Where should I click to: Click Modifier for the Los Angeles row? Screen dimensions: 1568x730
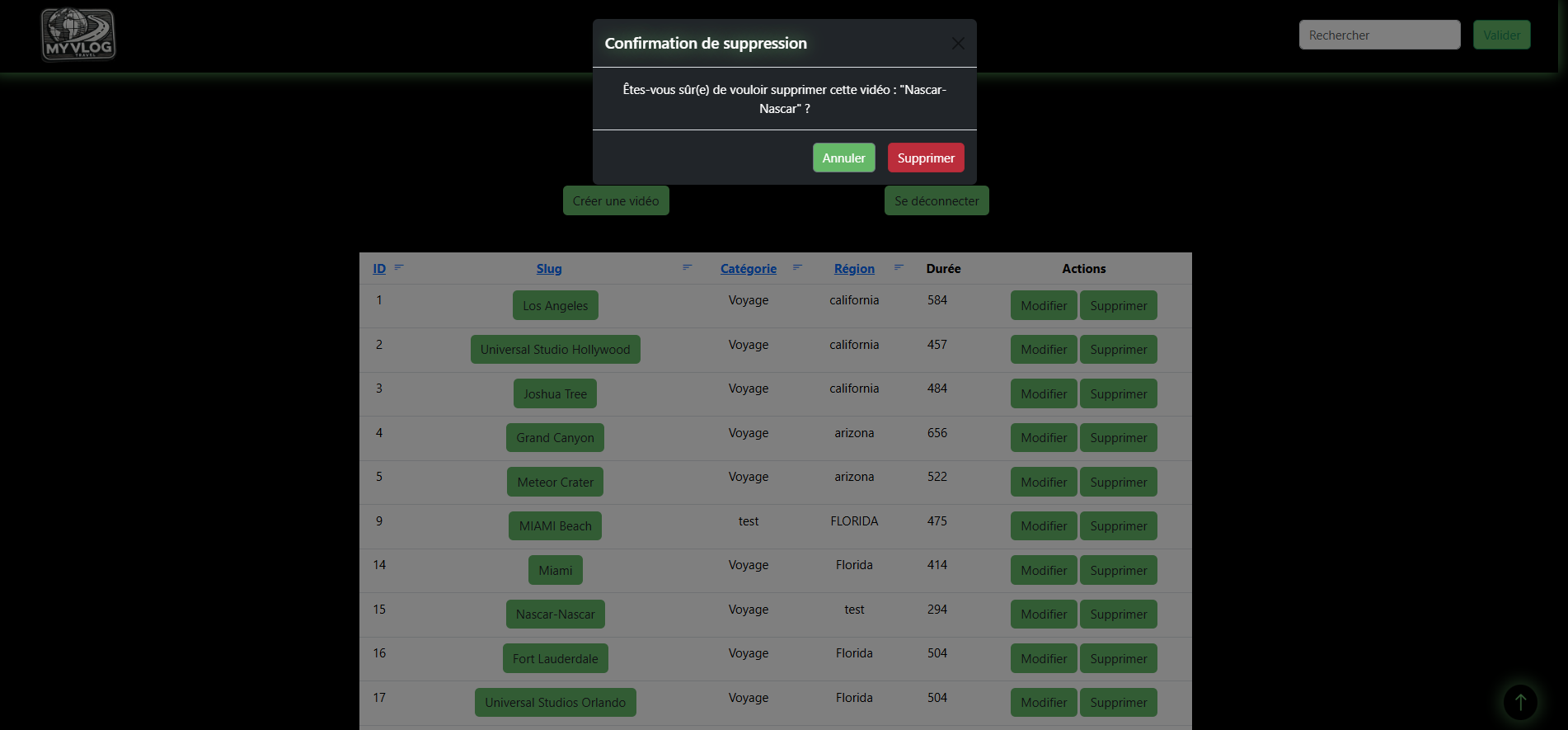coord(1043,305)
